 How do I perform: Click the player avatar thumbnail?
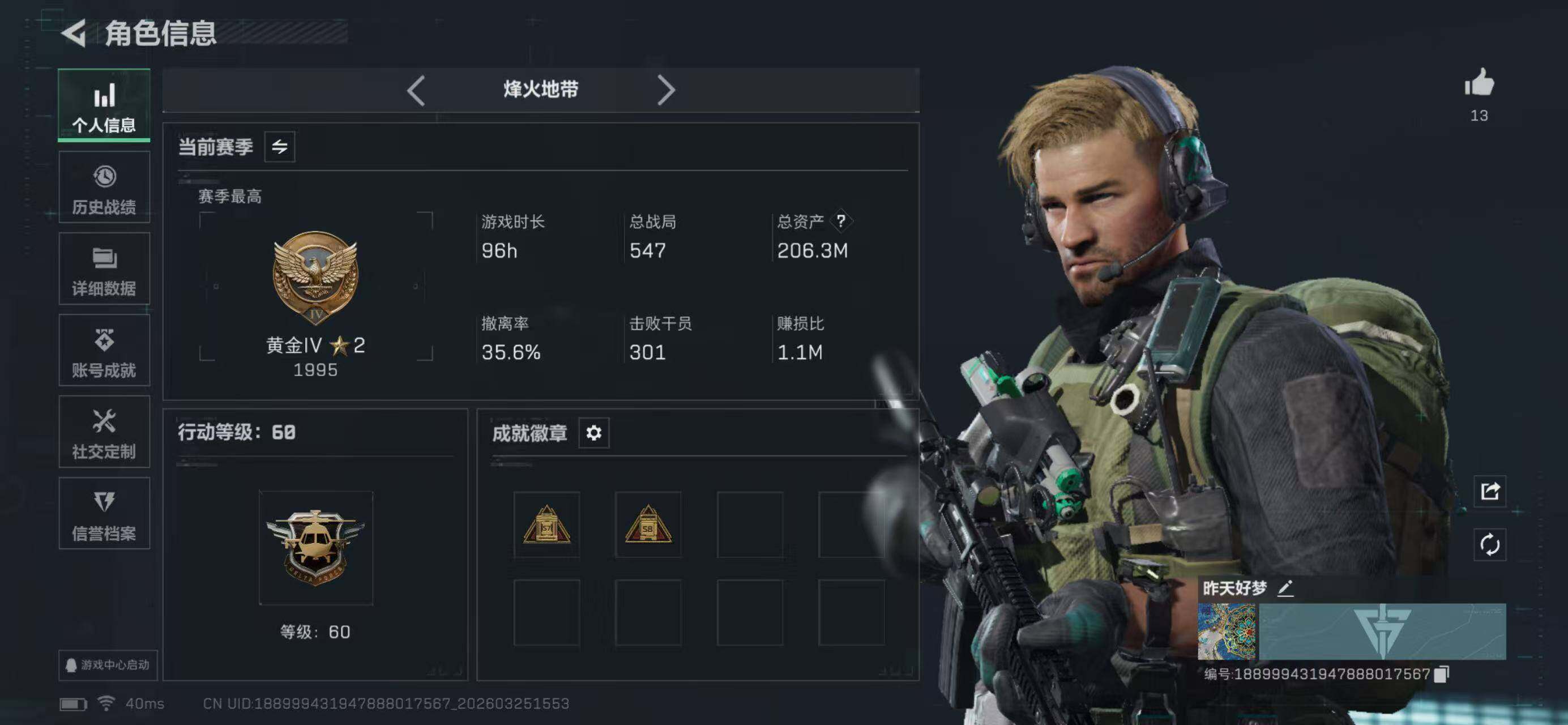(1226, 631)
